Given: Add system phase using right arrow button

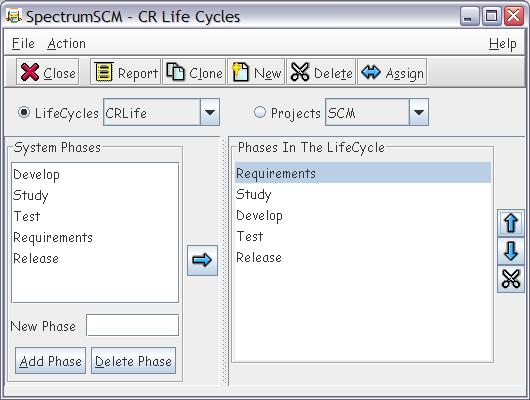Looking at the screenshot, I should click(x=202, y=260).
